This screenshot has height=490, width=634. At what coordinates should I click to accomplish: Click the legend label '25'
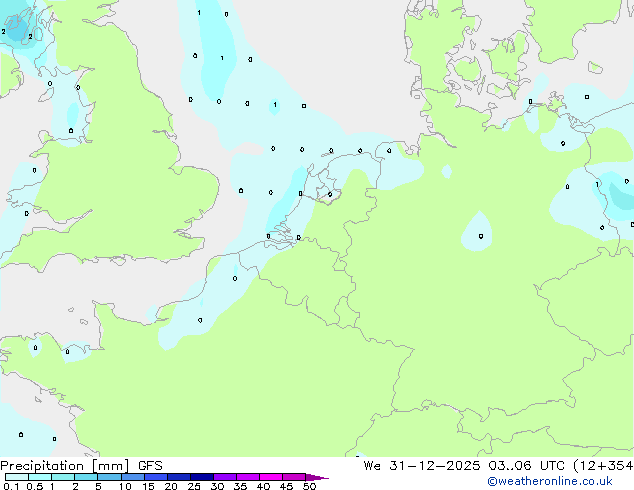point(194,486)
